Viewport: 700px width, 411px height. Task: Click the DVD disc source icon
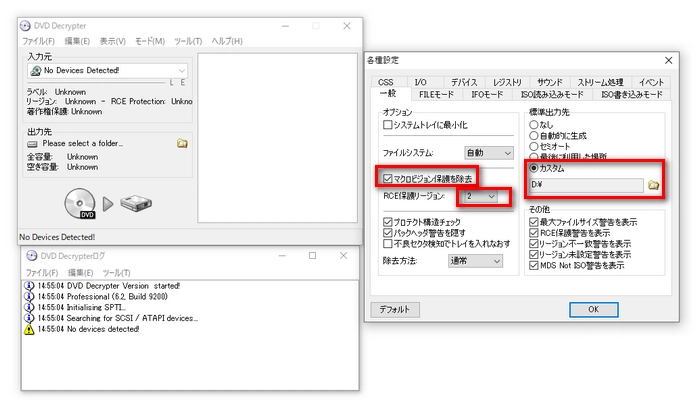click(80, 203)
